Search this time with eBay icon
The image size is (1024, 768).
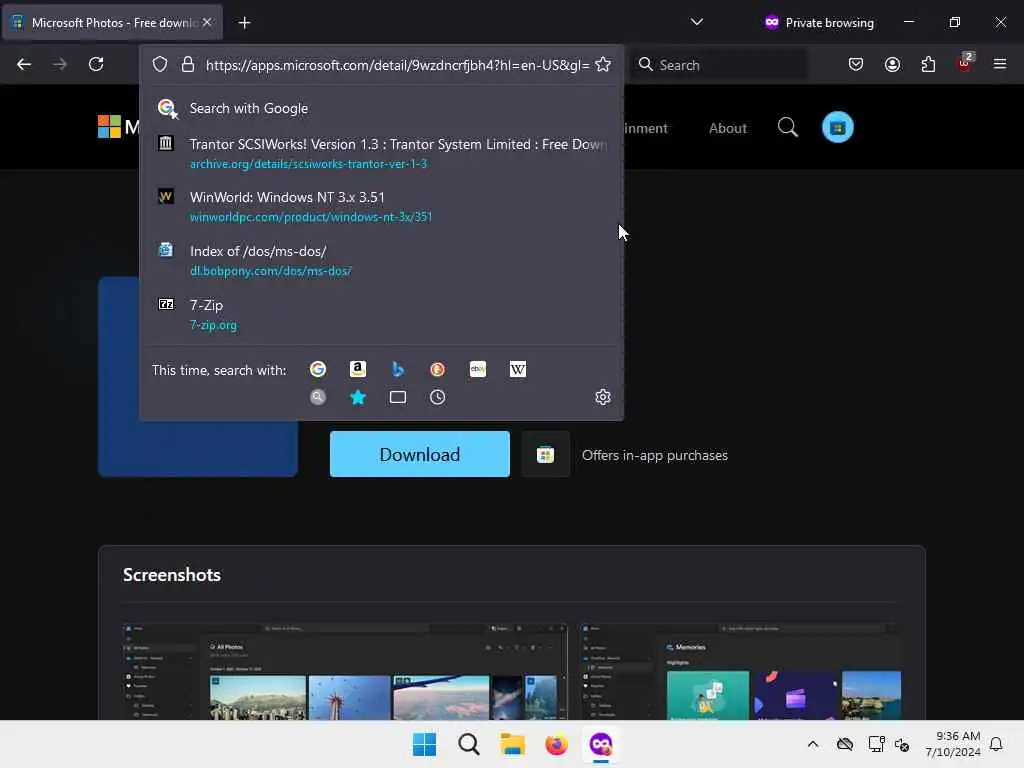pyautogui.click(x=478, y=369)
